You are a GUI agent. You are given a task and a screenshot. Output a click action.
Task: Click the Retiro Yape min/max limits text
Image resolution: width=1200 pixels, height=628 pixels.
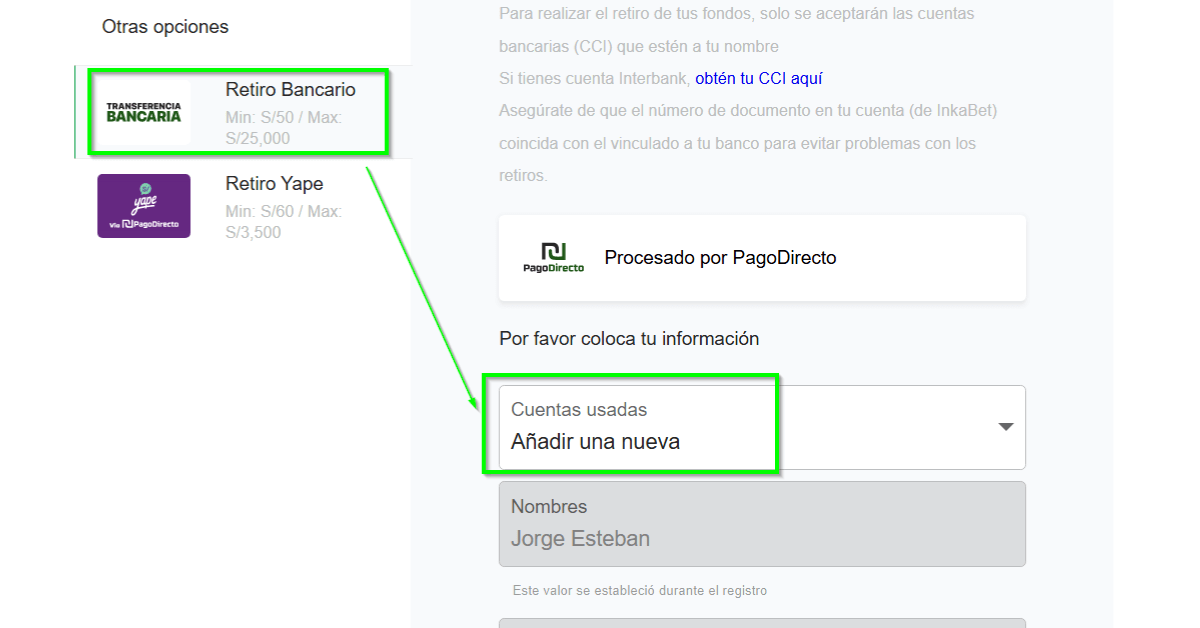283,222
